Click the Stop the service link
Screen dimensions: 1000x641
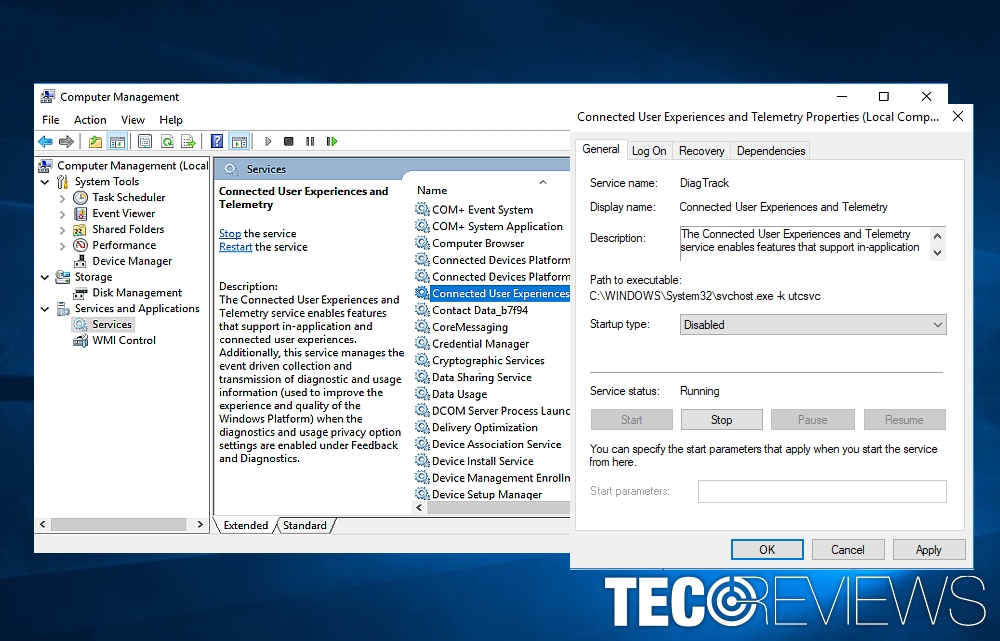click(x=230, y=233)
